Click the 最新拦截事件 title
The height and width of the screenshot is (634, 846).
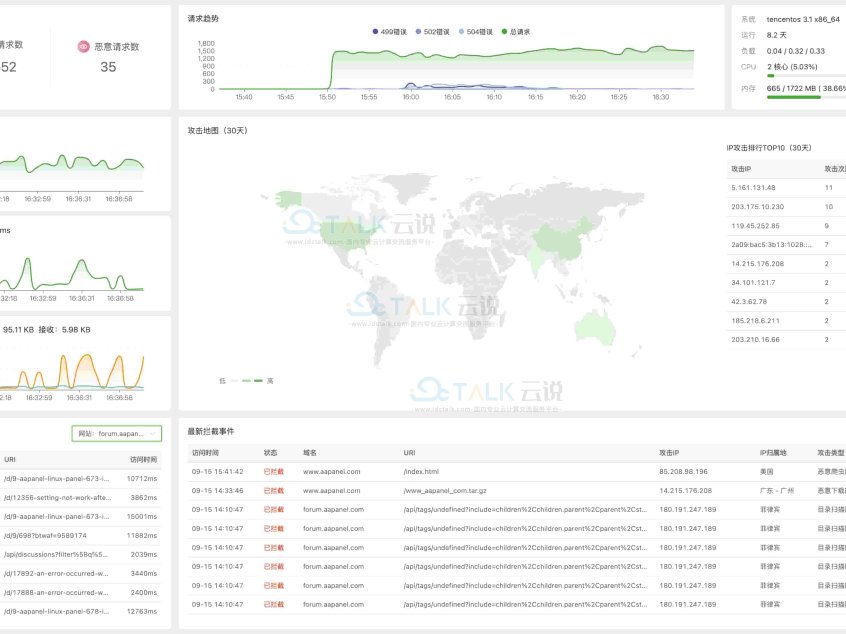211,431
